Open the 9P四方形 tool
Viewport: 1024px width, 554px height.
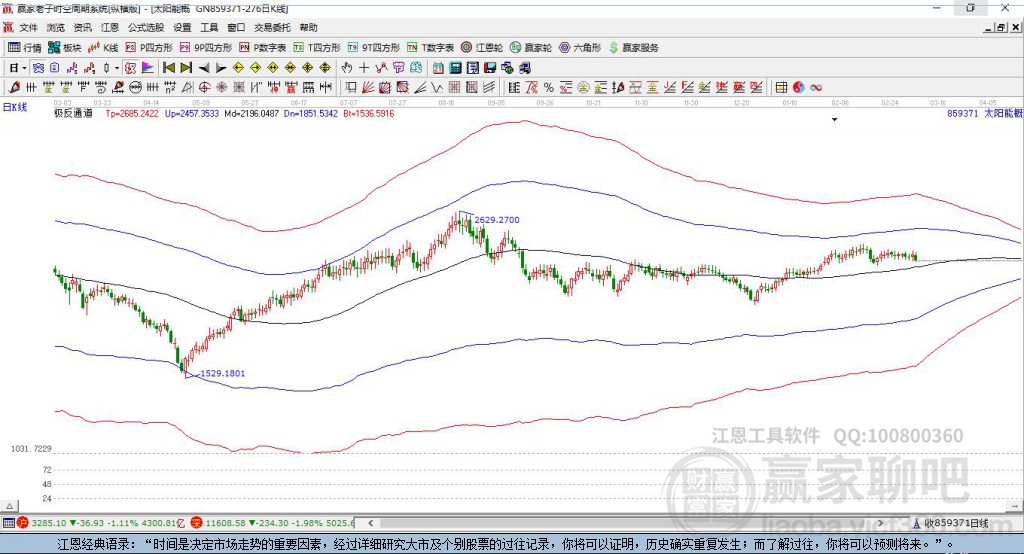coord(206,48)
